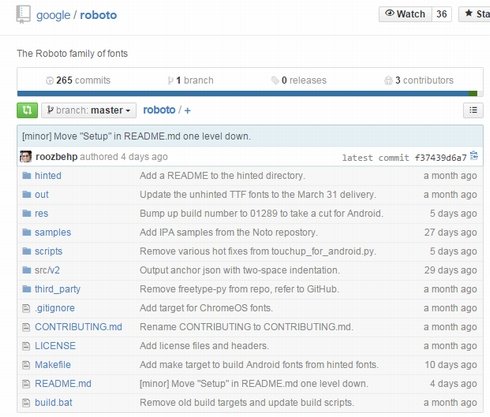The height and width of the screenshot is (417, 490).
Task: Open the file list view options icon
Action: tap(473, 110)
